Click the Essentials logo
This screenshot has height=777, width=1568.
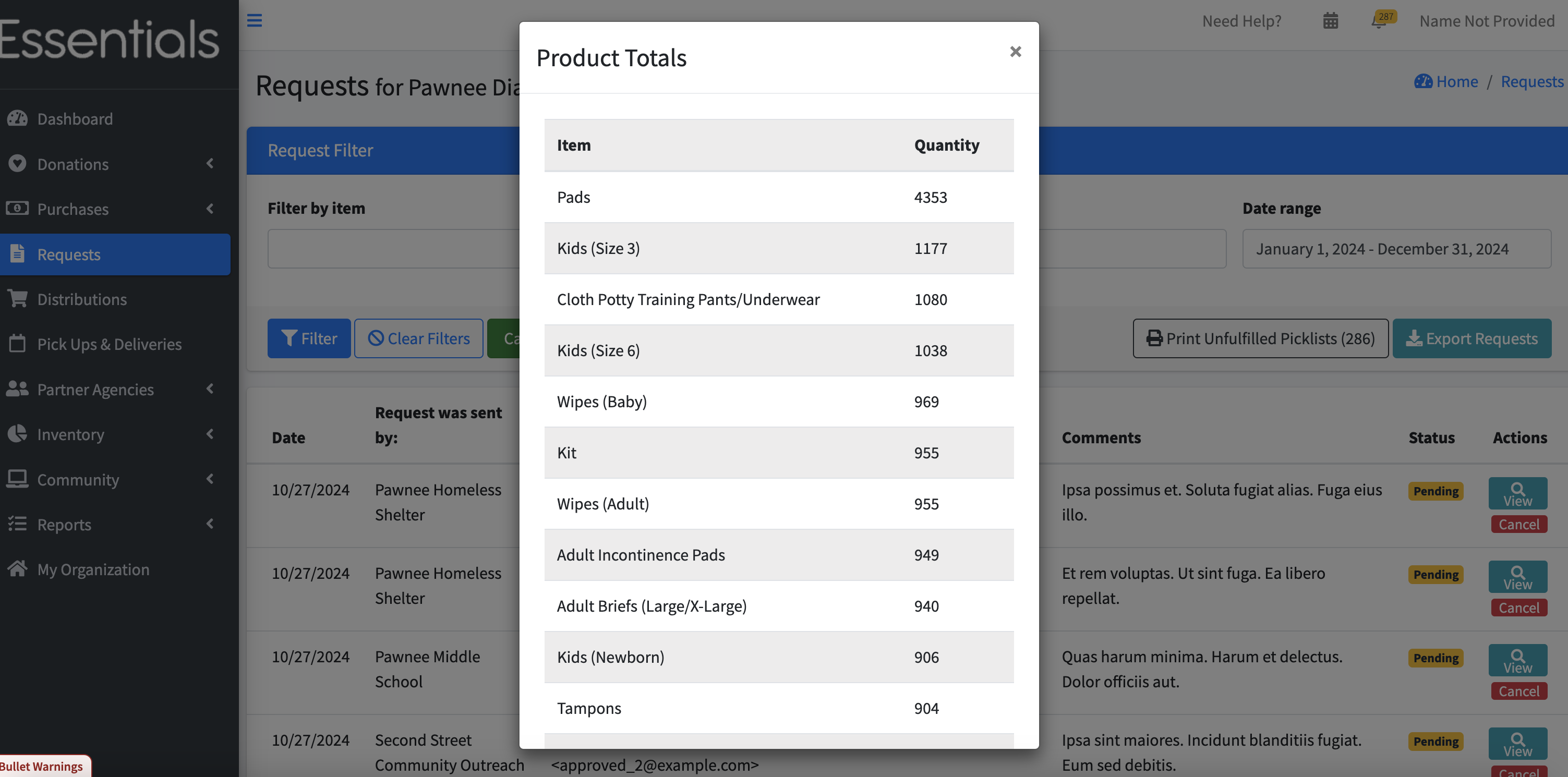coord(110,40)
